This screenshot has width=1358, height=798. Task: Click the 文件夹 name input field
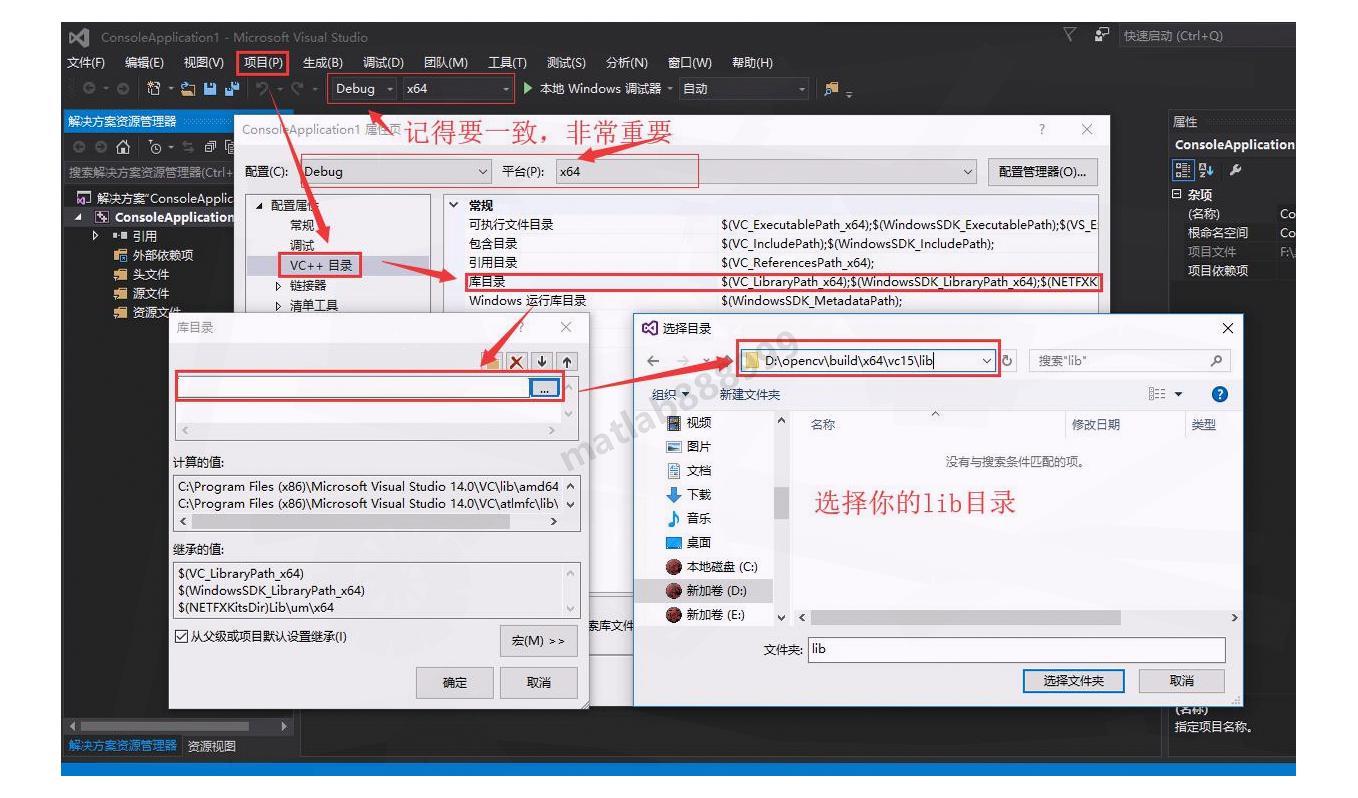coord(1015,649)
